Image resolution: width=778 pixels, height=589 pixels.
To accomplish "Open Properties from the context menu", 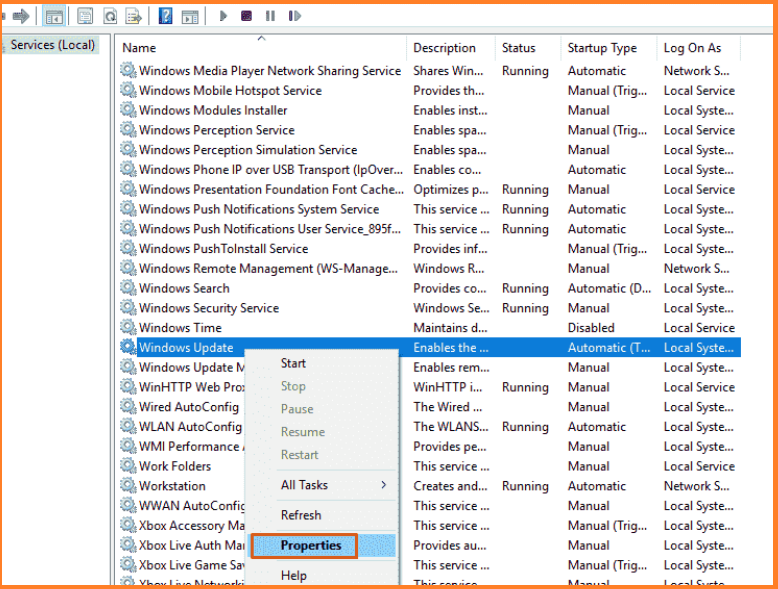I will tap(311, 545).
